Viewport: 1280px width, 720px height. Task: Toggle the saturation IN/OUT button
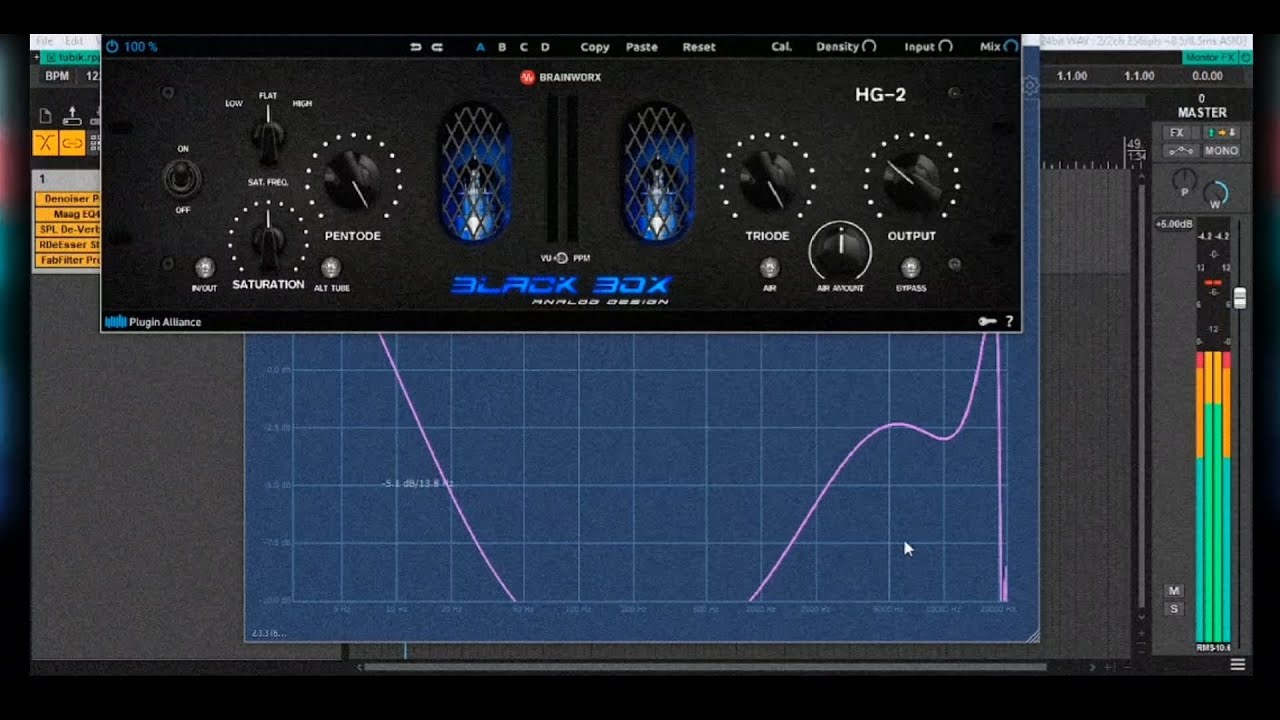pos(204,268)
